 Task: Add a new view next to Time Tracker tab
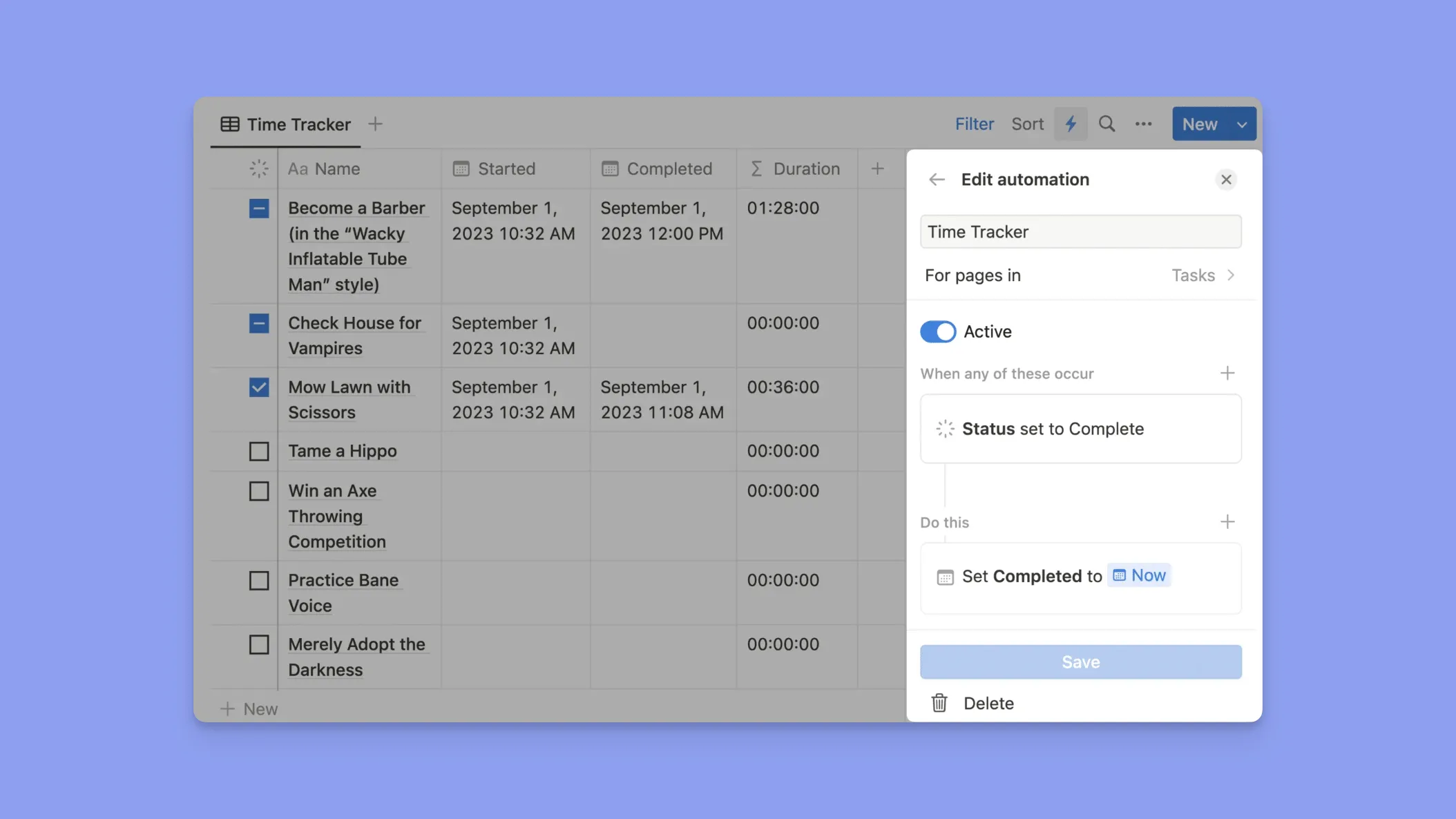tap(375, 124)
